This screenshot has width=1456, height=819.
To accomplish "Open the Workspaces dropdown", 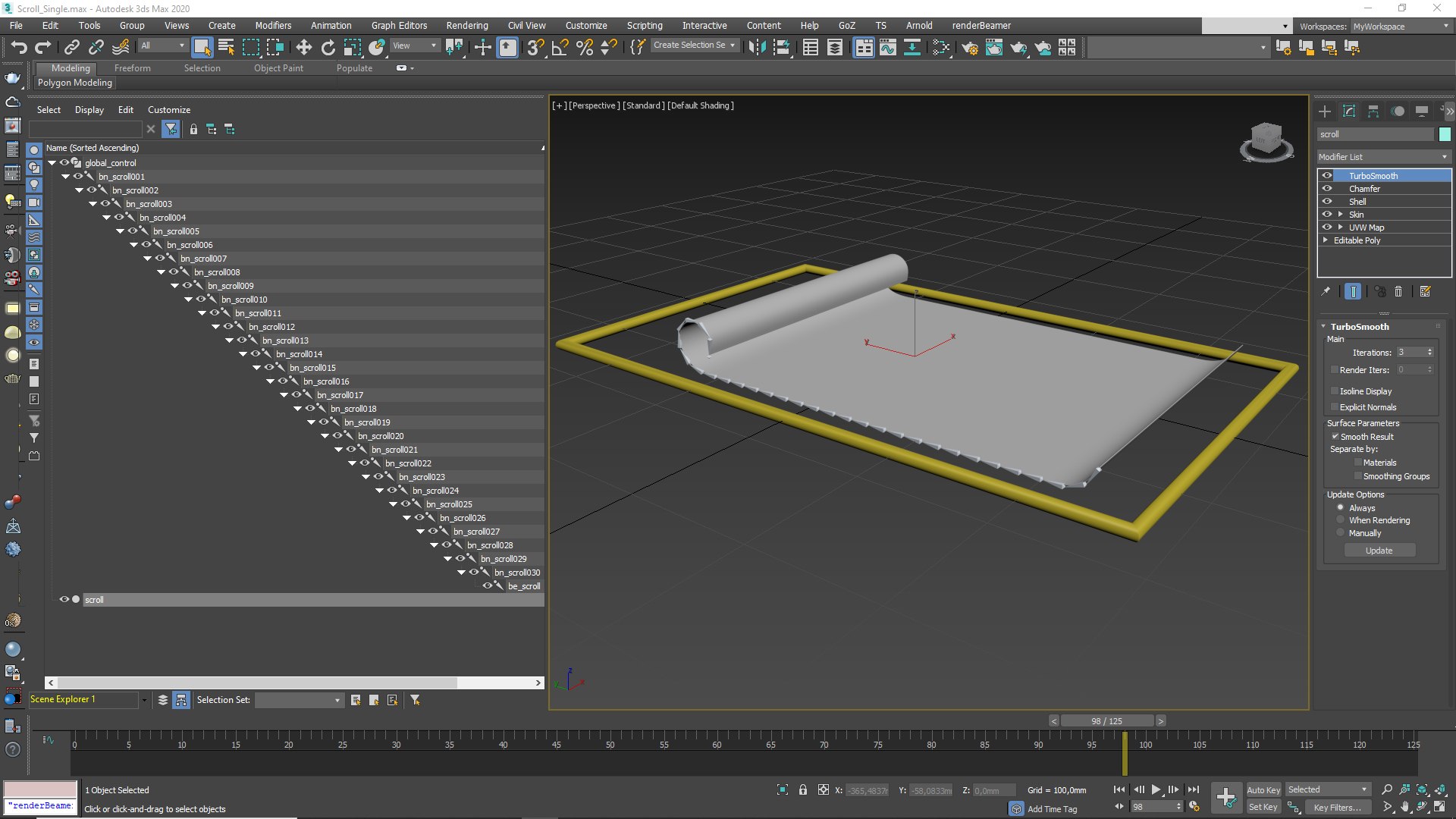I will 1401,26.
